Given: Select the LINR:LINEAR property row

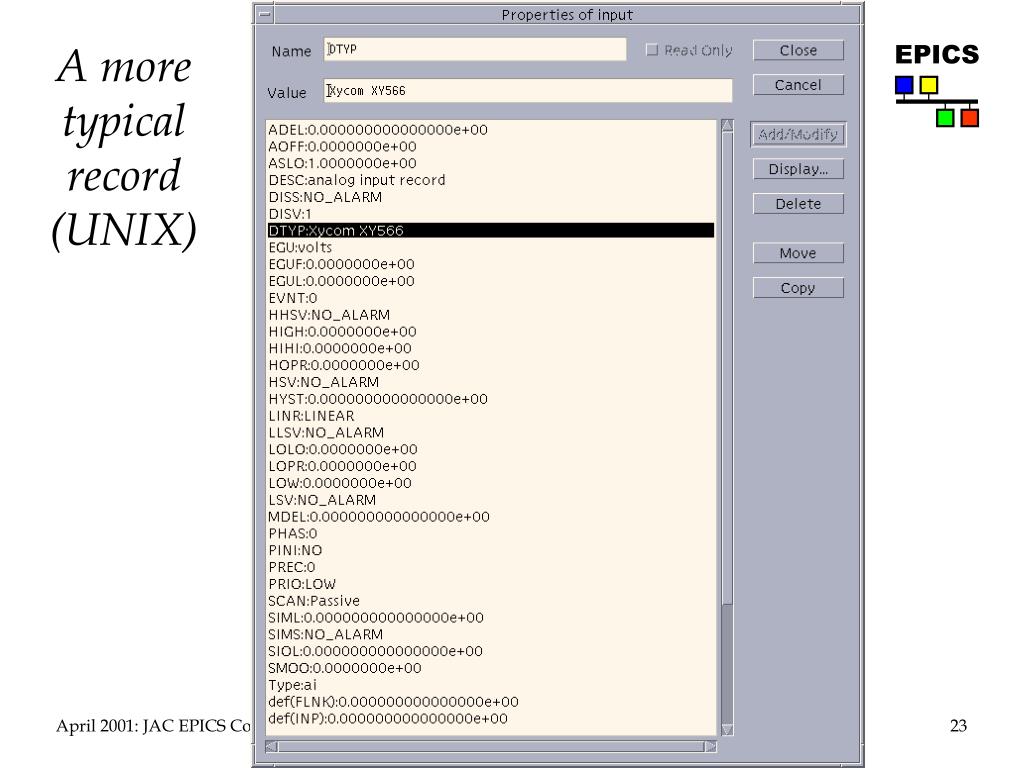Looking at the screenshot, I should pyautogui.click(x=311, y=415).
